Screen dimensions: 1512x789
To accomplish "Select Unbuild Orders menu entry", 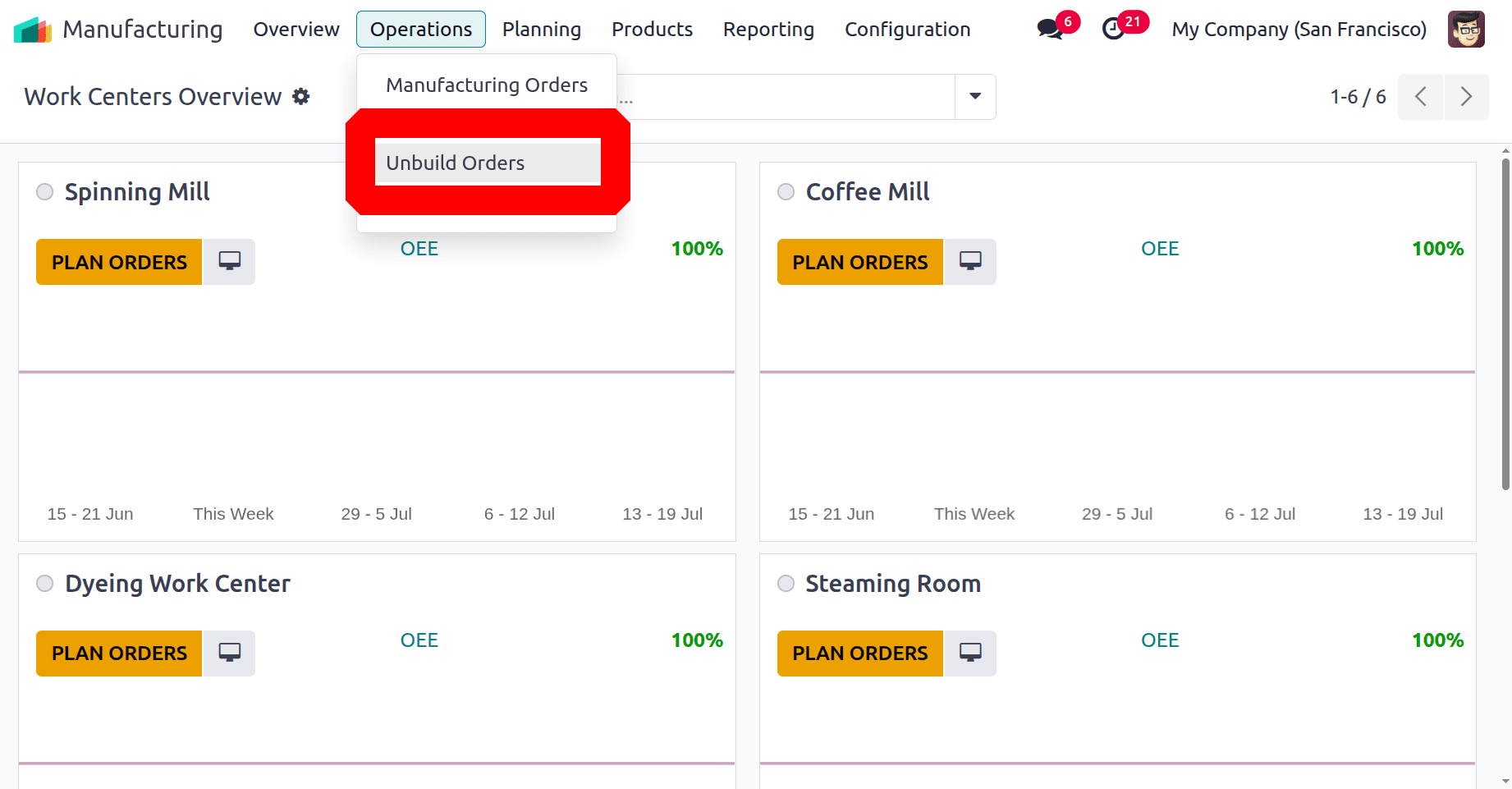I will 488,163.
